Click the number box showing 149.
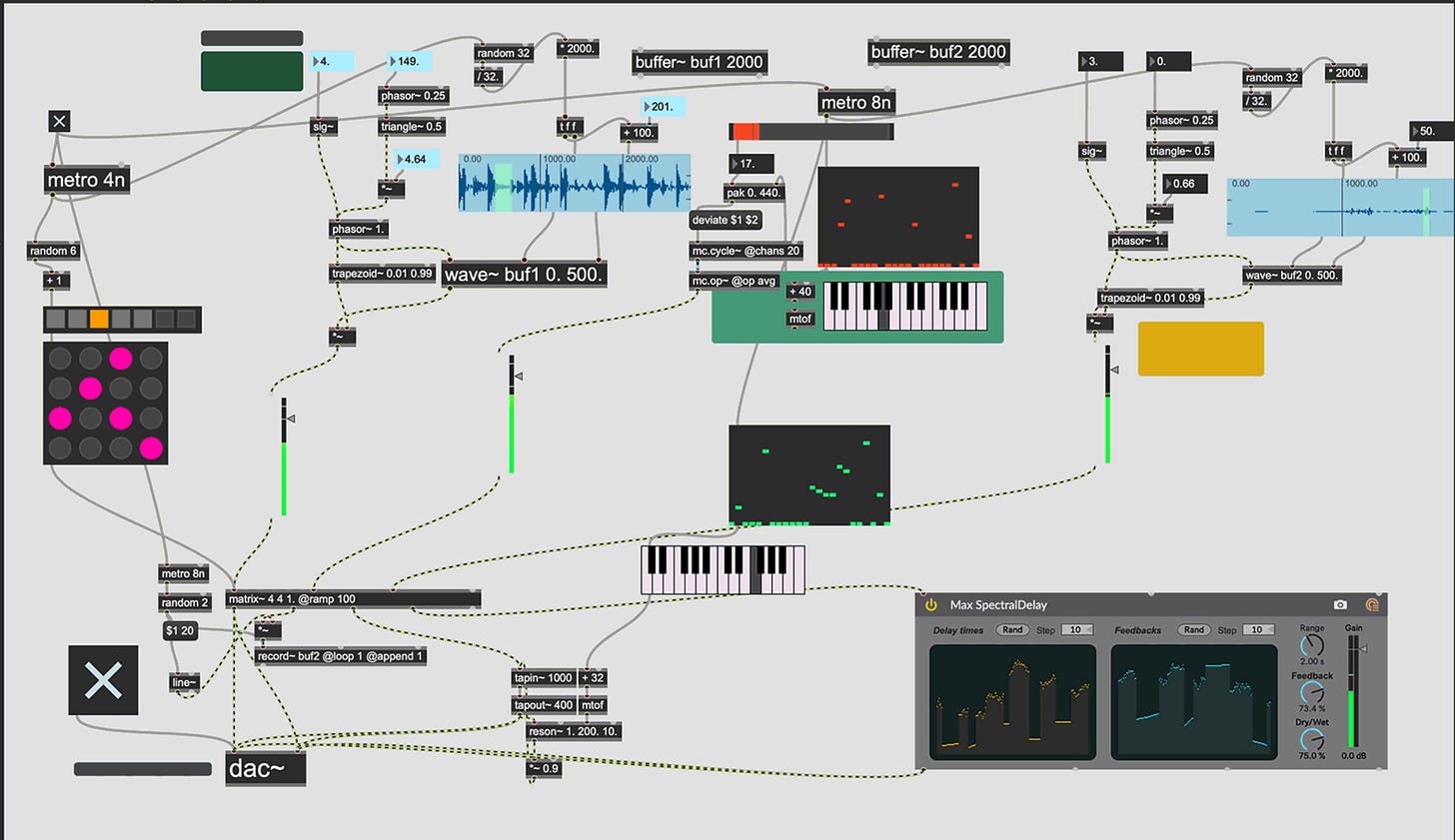The image size is (1455, 840). click(x=409, y=61)
